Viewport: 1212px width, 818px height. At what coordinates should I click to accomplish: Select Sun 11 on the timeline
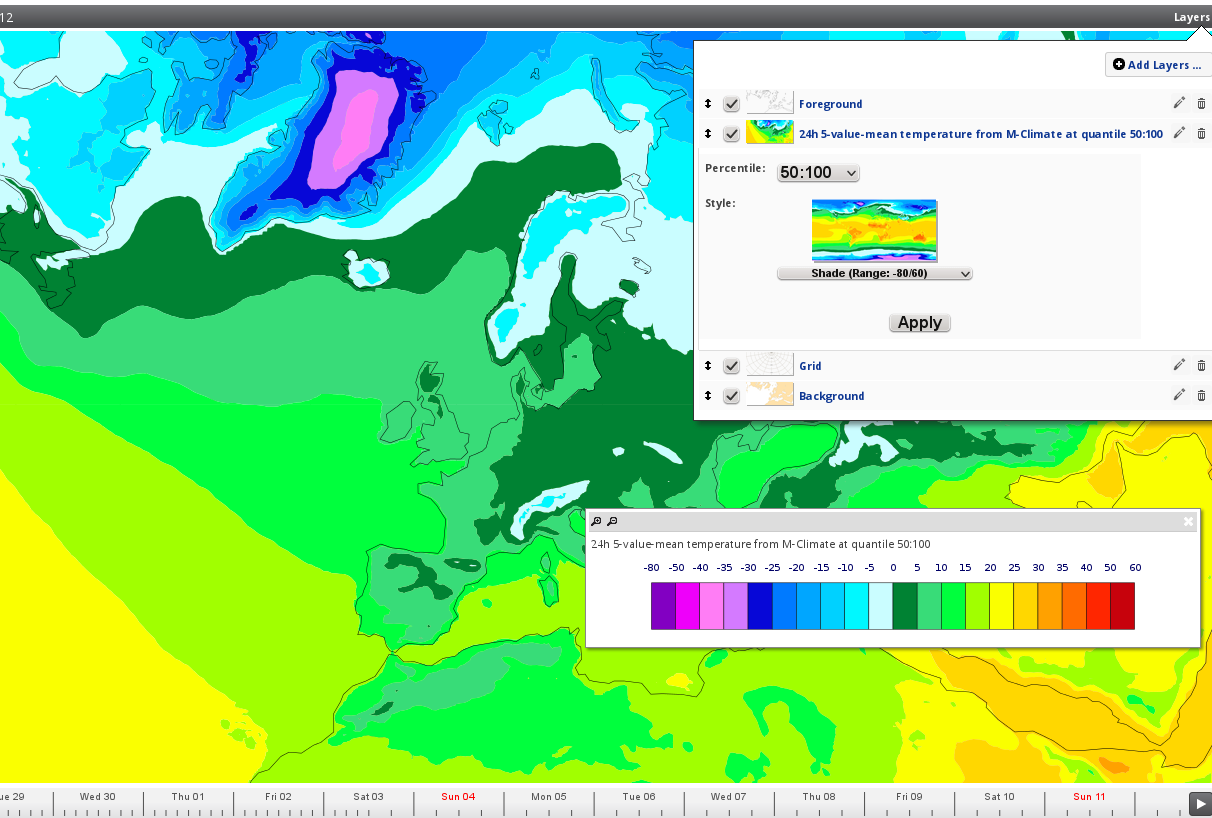tap(1089, 796)
